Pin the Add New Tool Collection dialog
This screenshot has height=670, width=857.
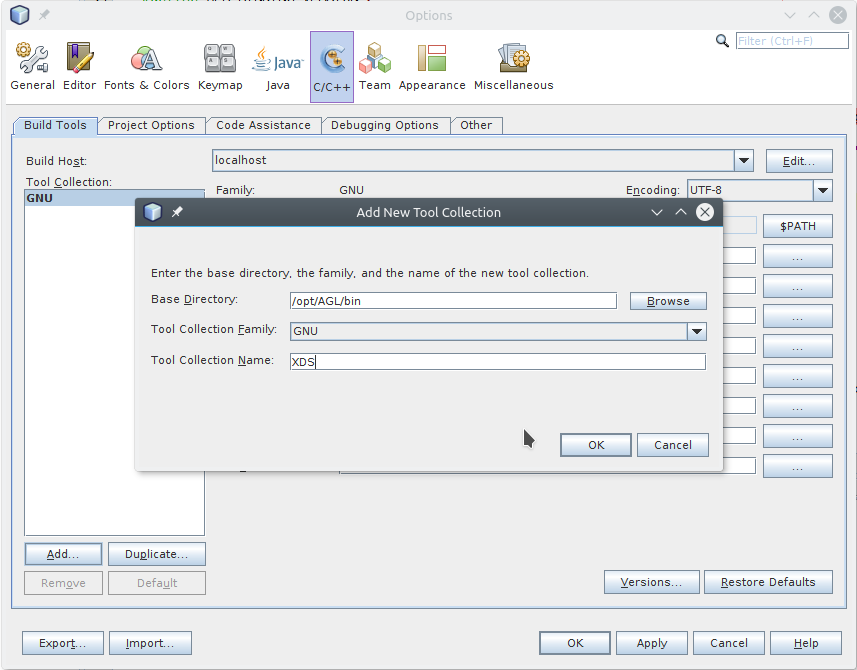[177, 212]
